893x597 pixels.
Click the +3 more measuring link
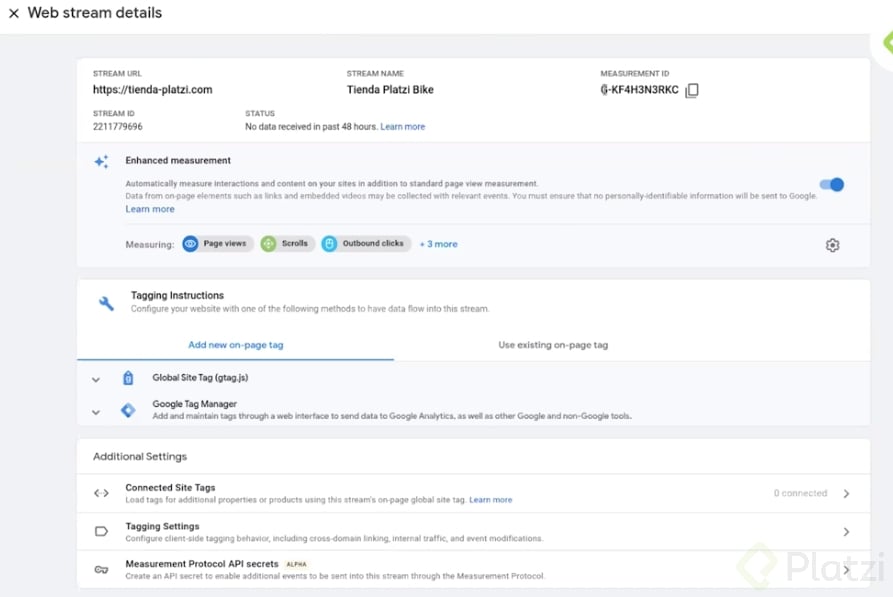click(x=438, y=244)
